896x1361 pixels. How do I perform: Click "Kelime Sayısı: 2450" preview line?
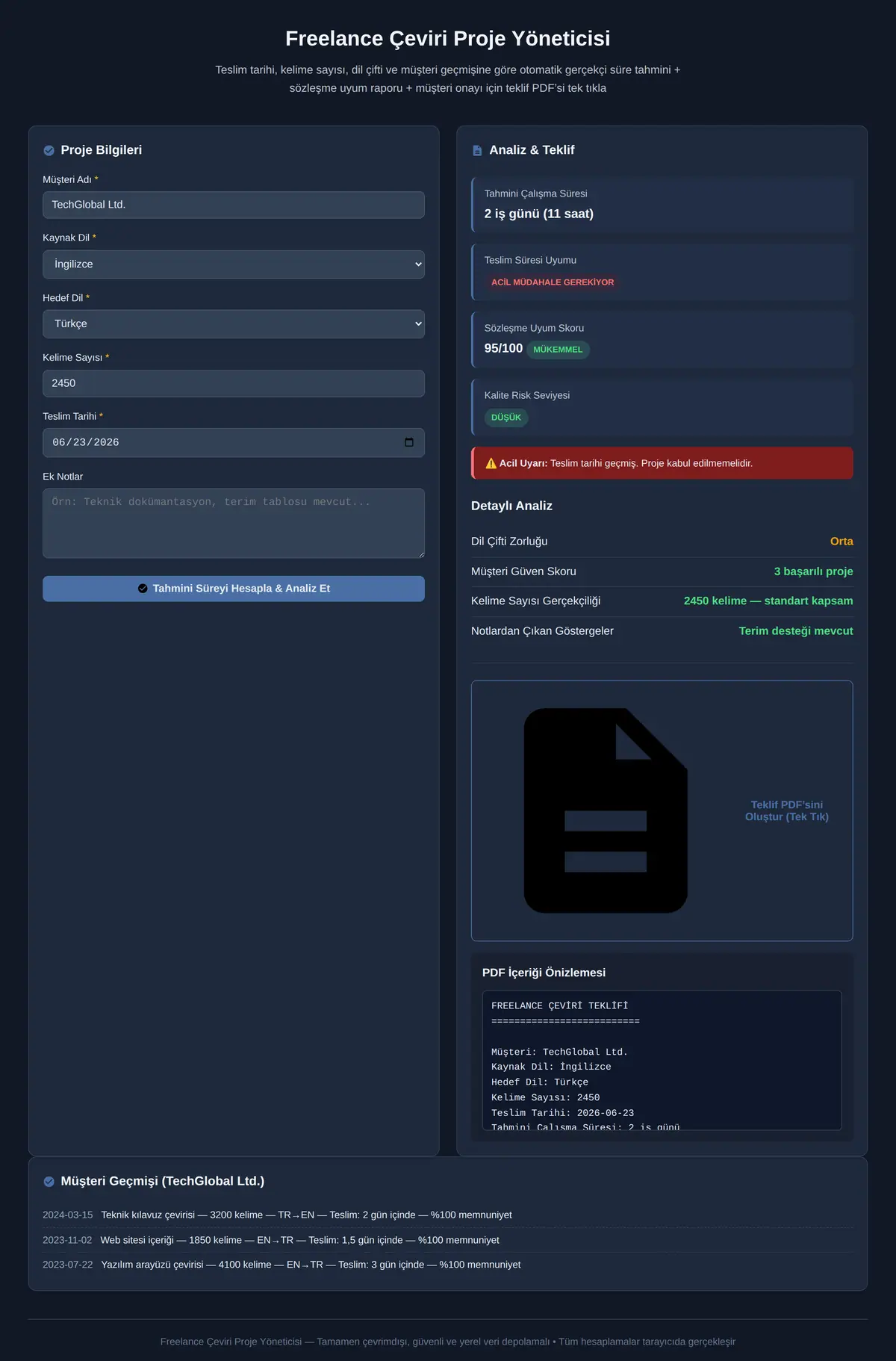(x=545, y=1098)
